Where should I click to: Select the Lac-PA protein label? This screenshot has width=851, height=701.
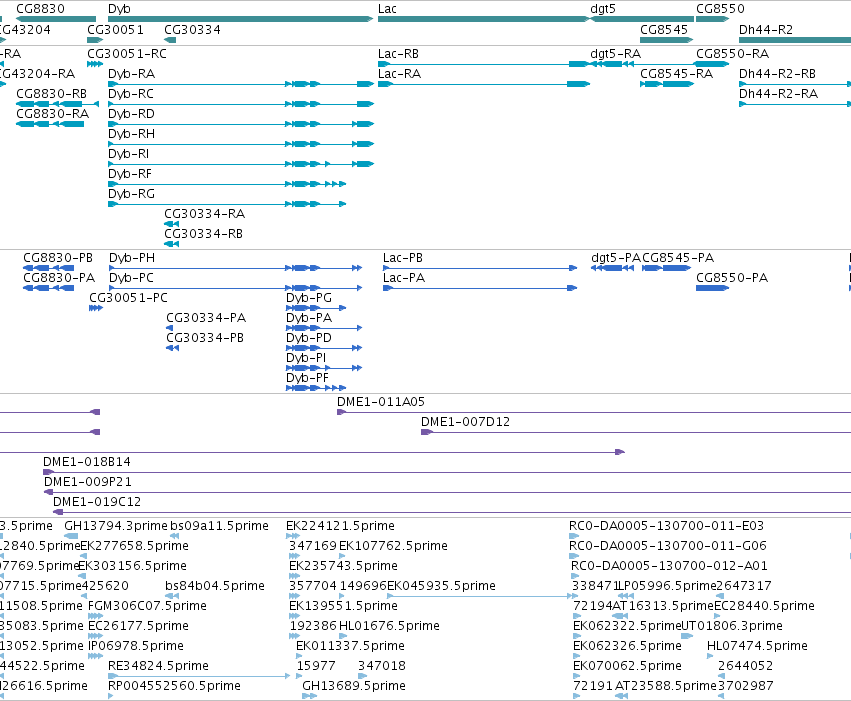coord(404,278)
